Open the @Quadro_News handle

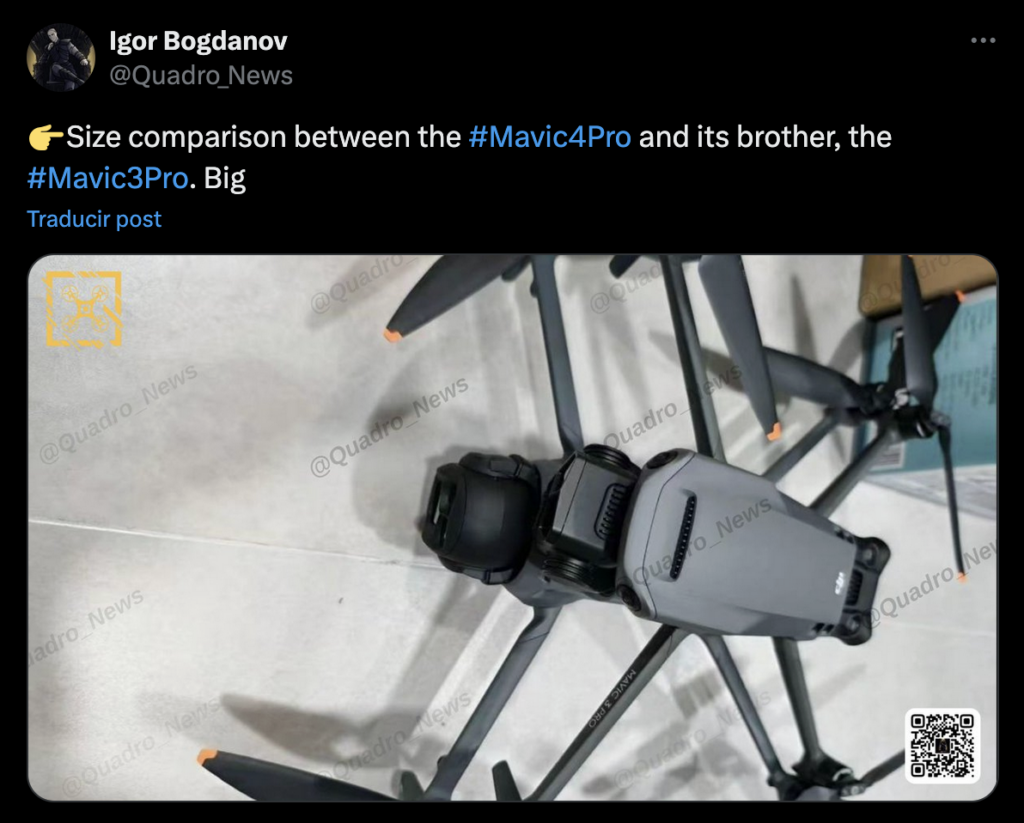point(201,75)
